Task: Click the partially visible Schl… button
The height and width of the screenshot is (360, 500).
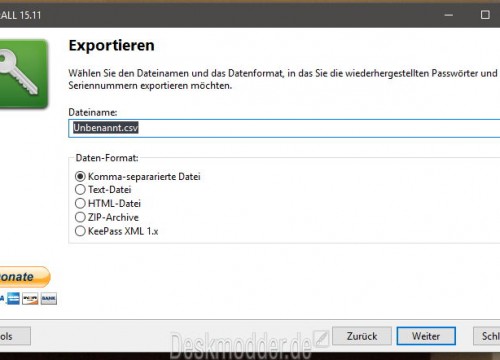Action: click(487, 336)
